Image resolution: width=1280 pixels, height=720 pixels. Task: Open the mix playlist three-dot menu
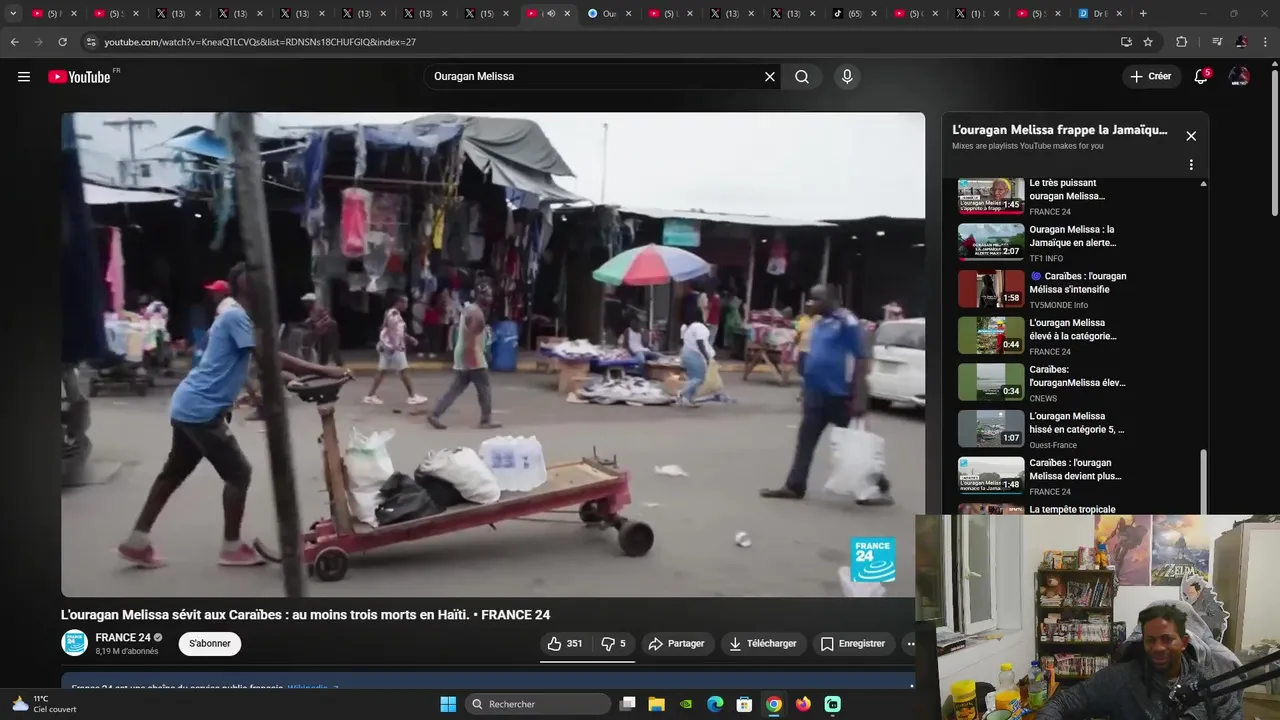1191,165
